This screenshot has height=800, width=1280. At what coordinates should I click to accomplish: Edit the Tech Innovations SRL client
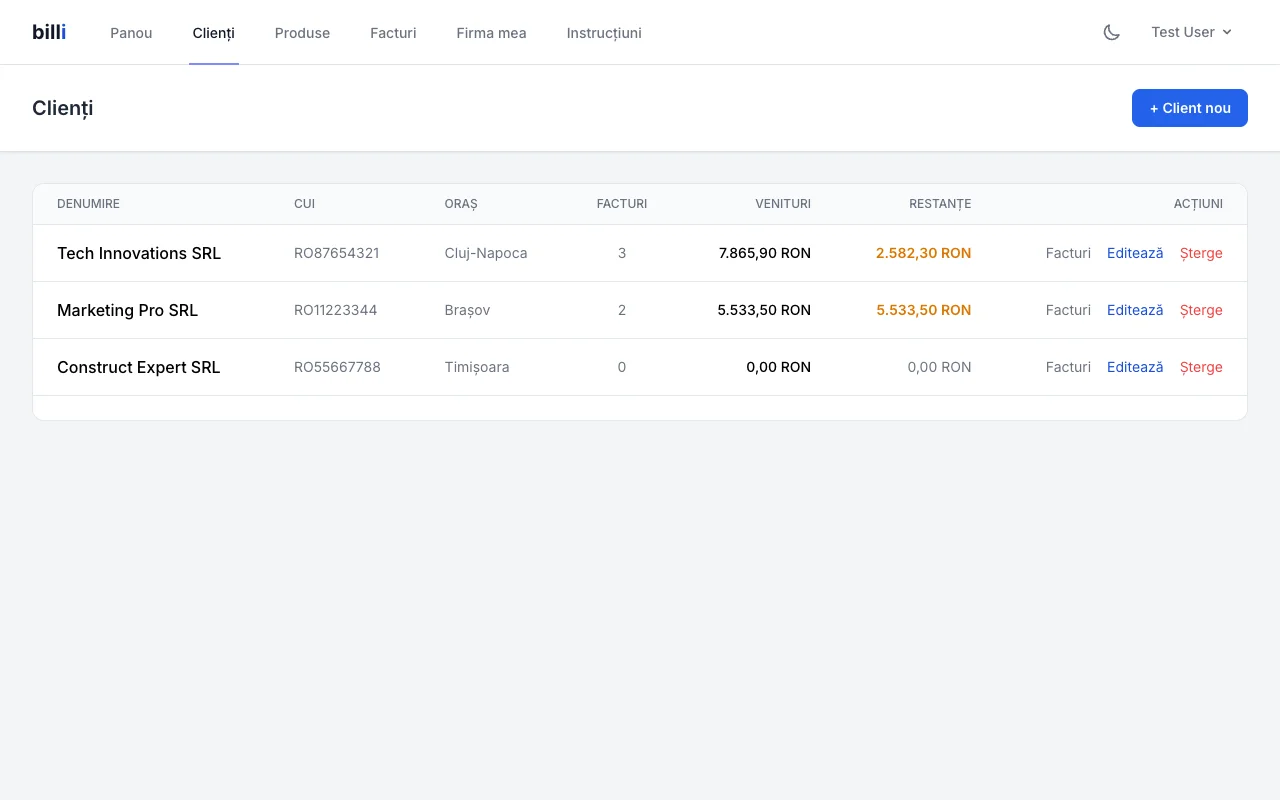pos(1135,253)
